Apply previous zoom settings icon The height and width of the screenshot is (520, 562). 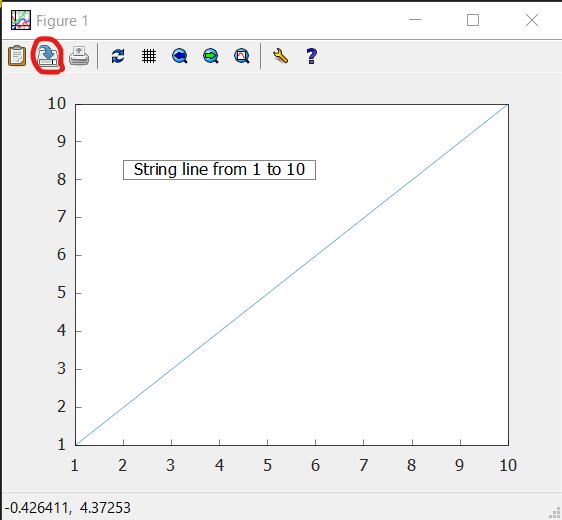point(180,56)
